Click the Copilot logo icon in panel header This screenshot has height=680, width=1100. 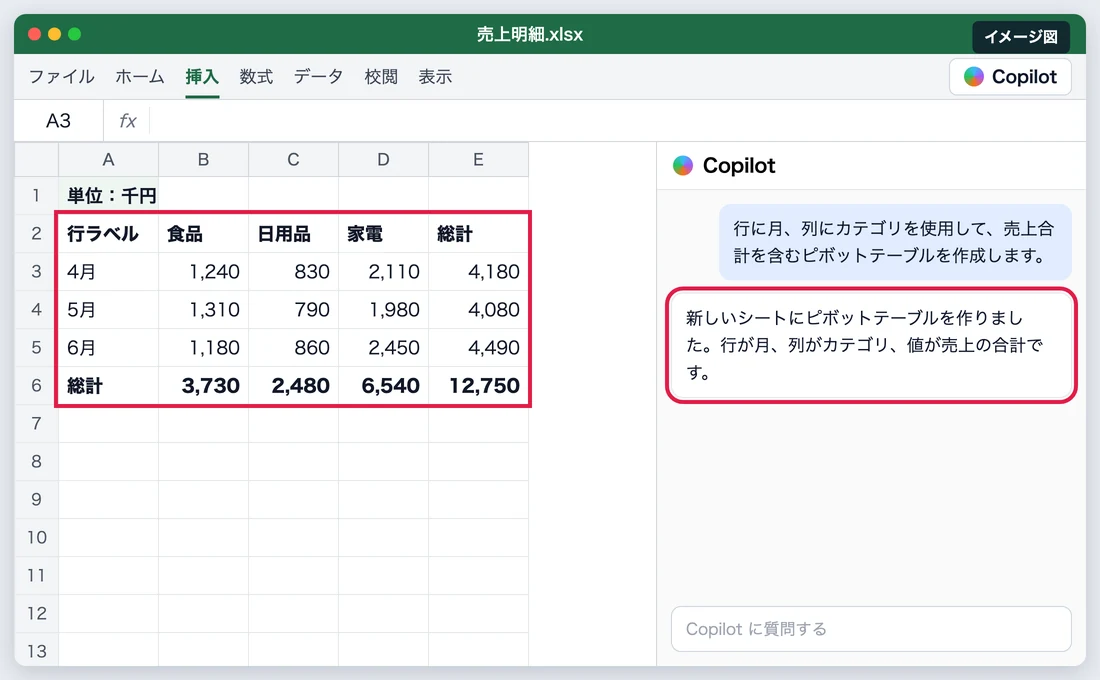683,166
